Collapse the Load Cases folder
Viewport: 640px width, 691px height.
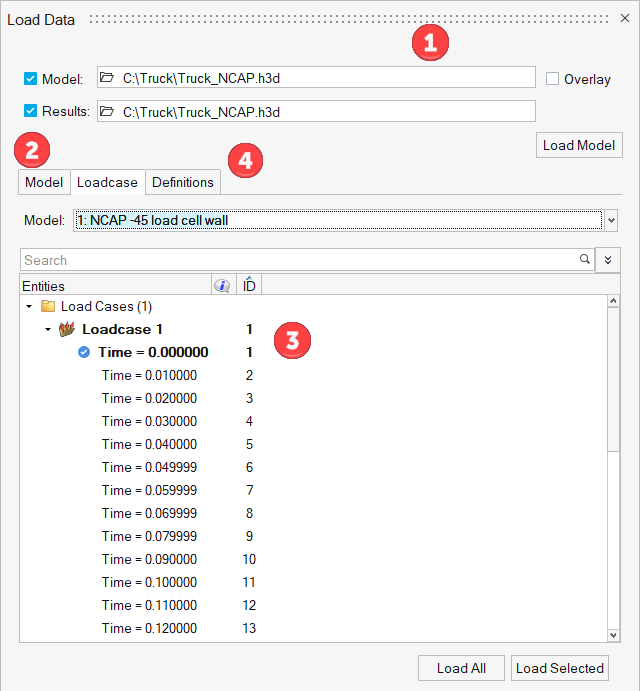point(29,306)
